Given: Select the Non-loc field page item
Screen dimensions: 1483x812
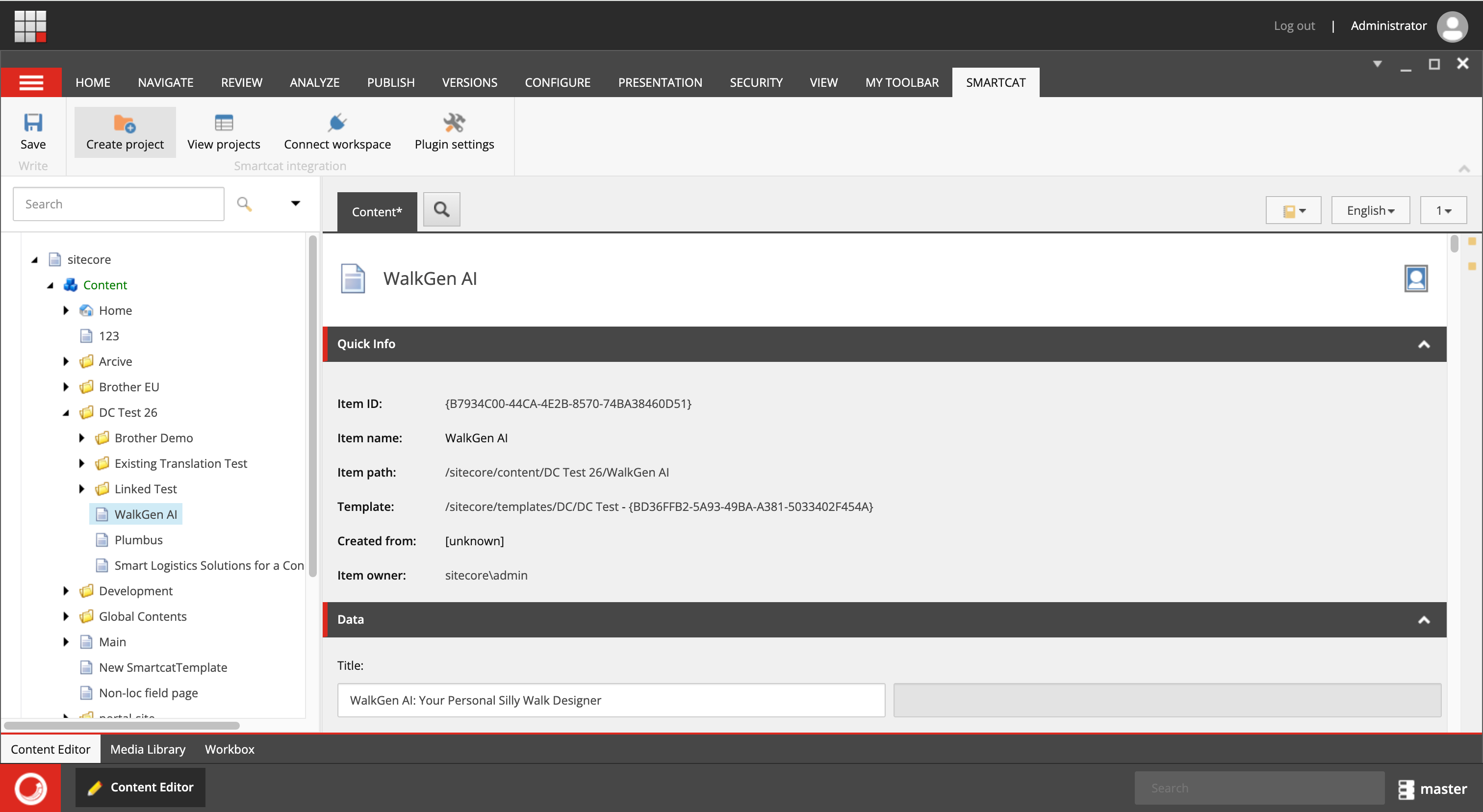Looking at the screenshot, I should pyautogui.click(x=148, y=693).
